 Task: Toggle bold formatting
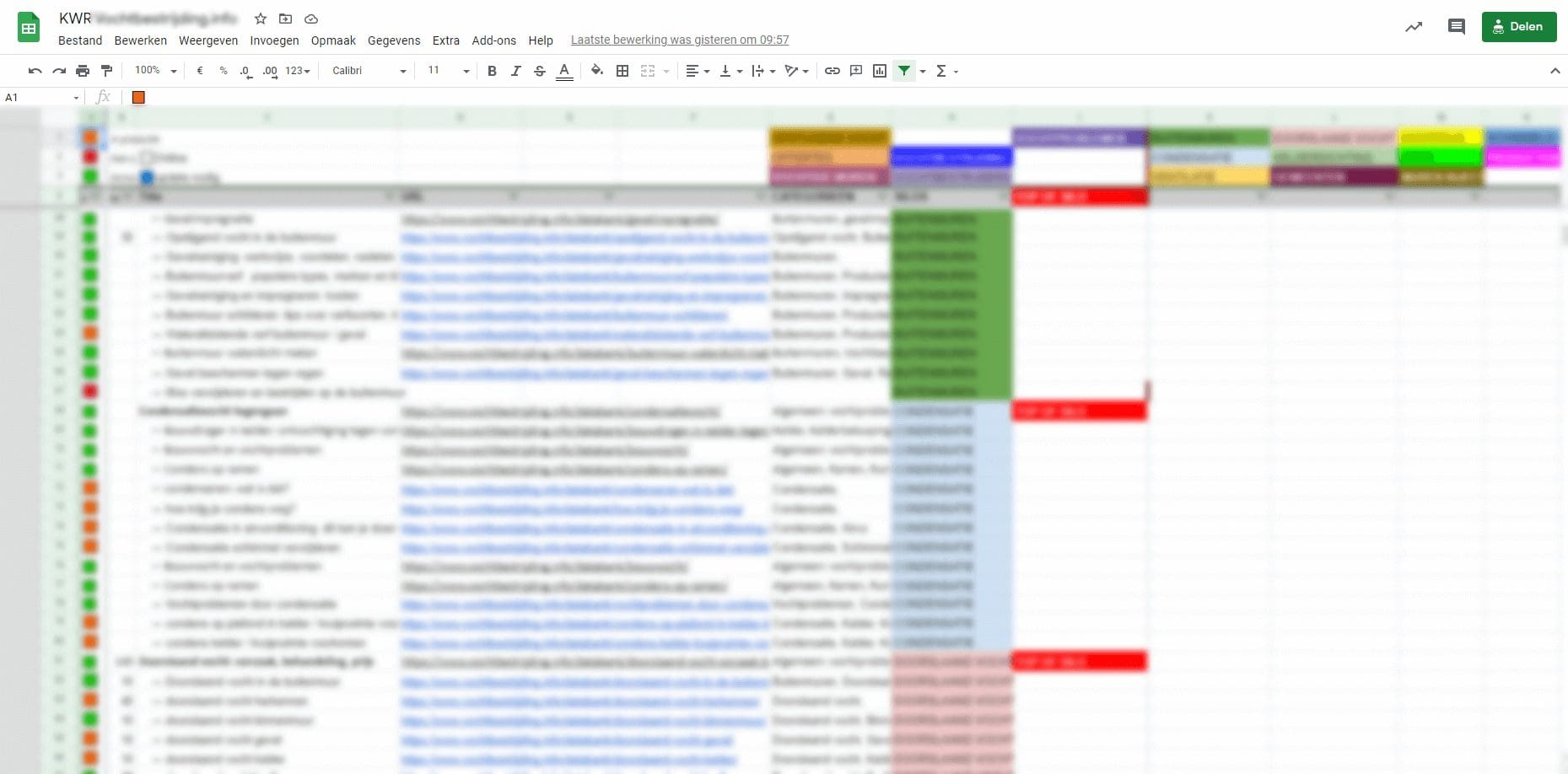(492, 71)
